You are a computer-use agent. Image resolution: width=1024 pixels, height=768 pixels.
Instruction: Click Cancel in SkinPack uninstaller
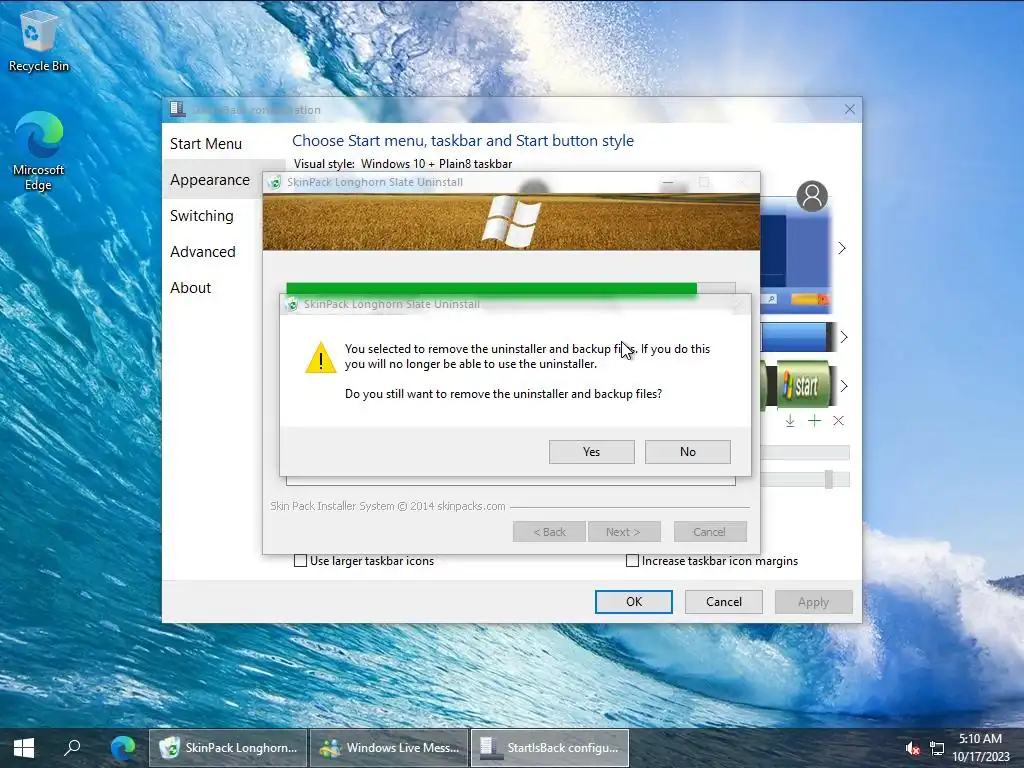pyautogui.click(x=710, y=532)
